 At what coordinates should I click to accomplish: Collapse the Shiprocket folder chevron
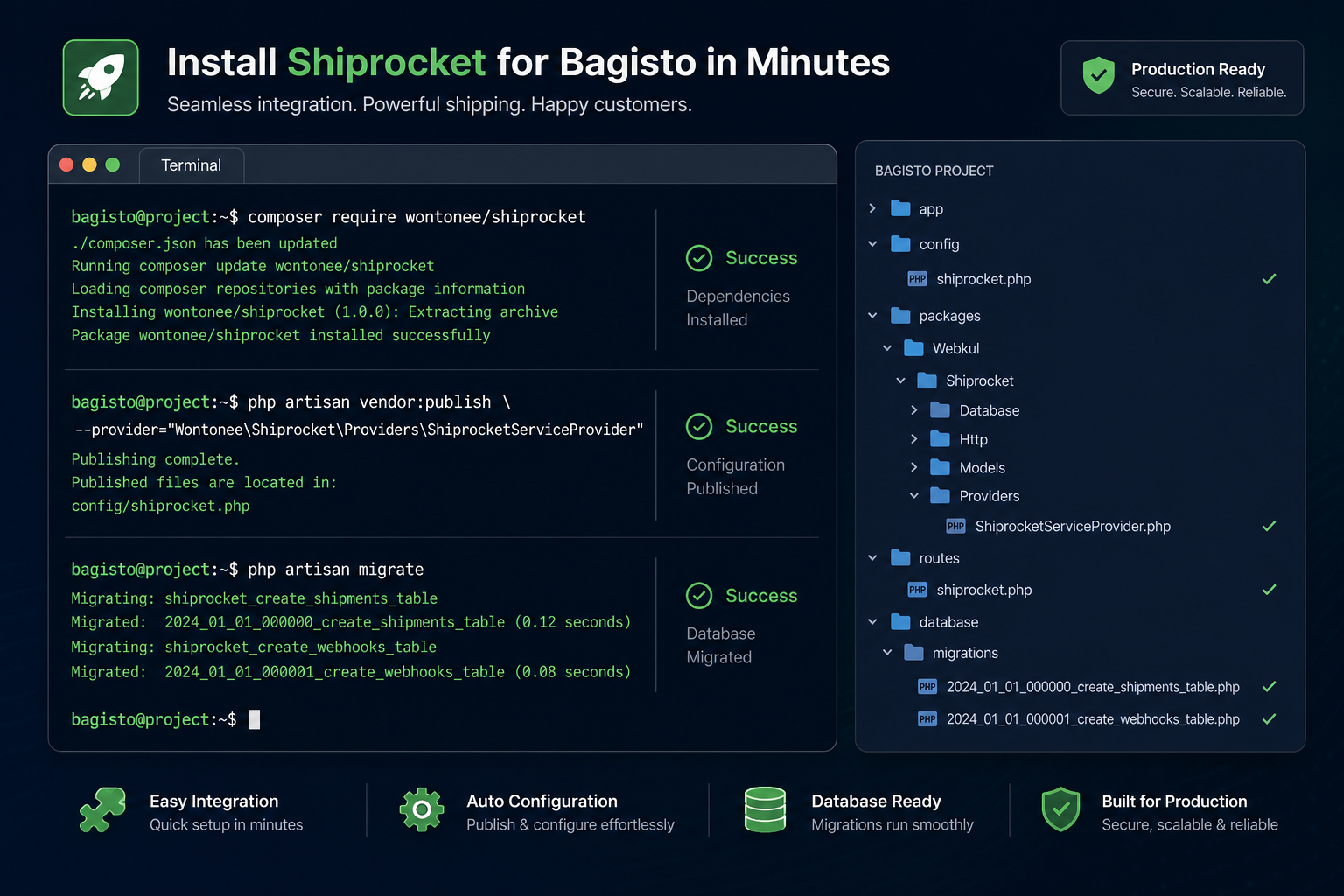(x=900, y=381)
